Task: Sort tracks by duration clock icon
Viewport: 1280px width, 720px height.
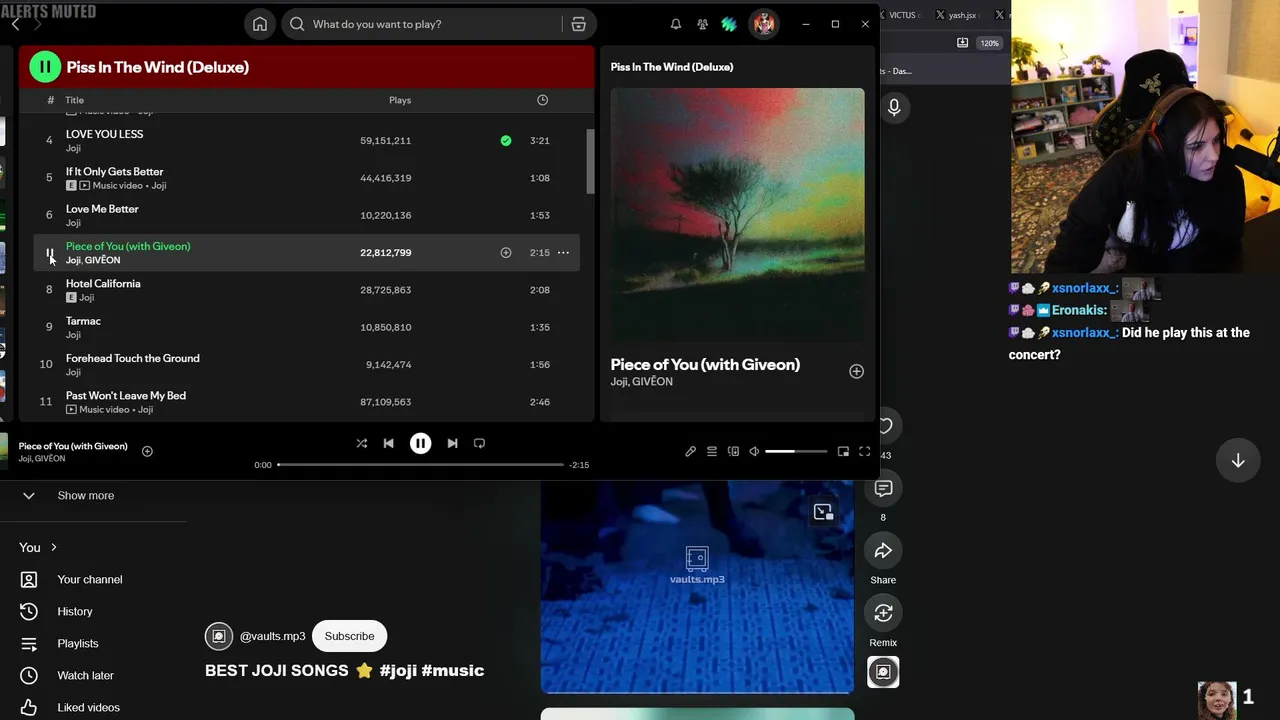Action: point(542,100)
